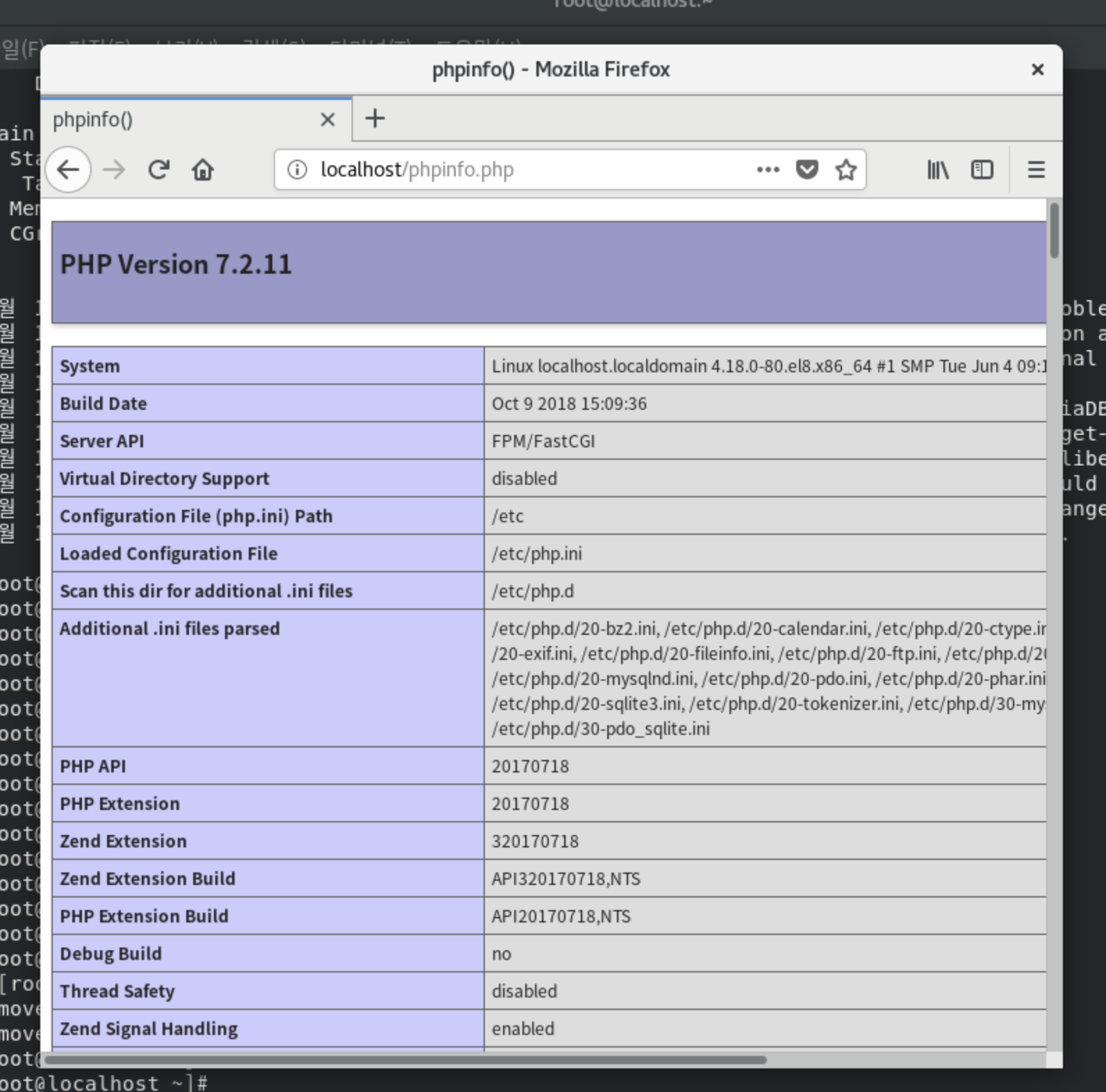The image size is (1106, 1092).
Task: Click the /etc/php.ini value
Action: (537, 554)
